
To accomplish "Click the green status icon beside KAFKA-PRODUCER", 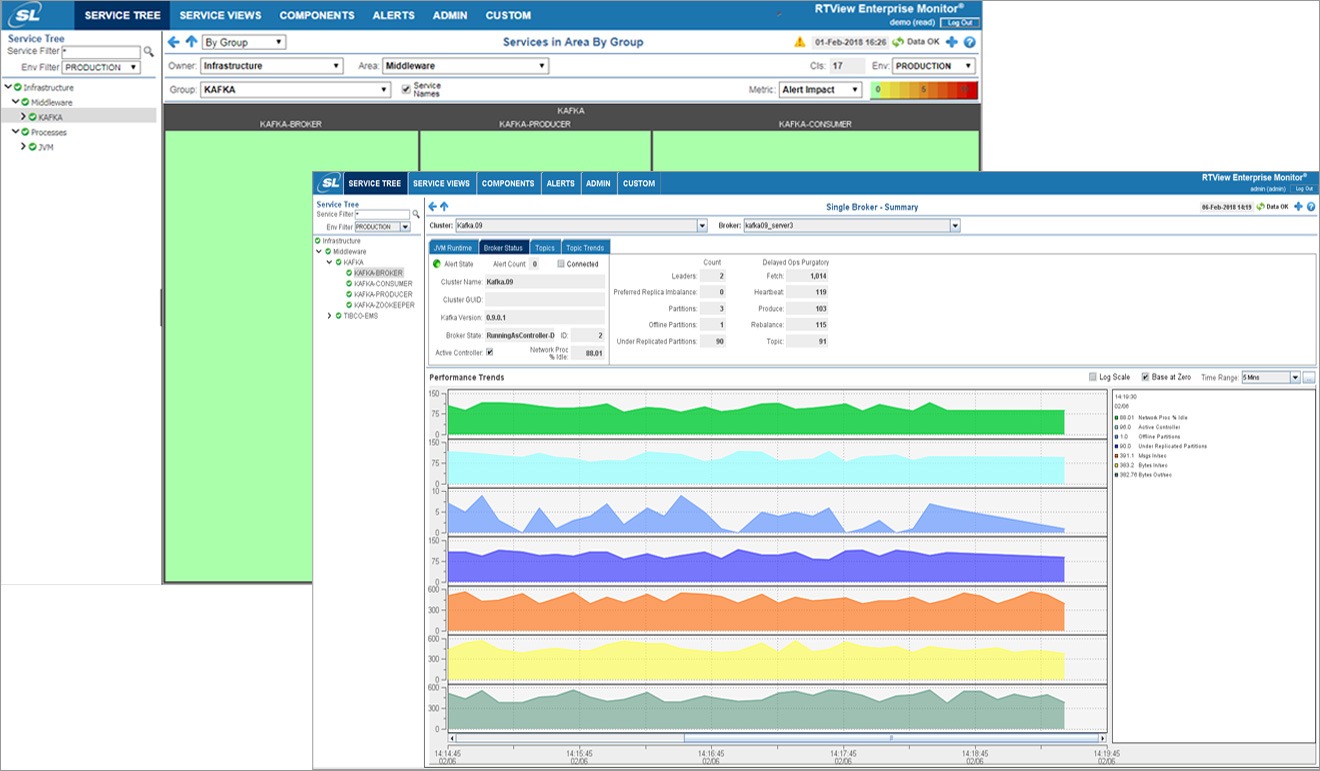I will [349, 295].
